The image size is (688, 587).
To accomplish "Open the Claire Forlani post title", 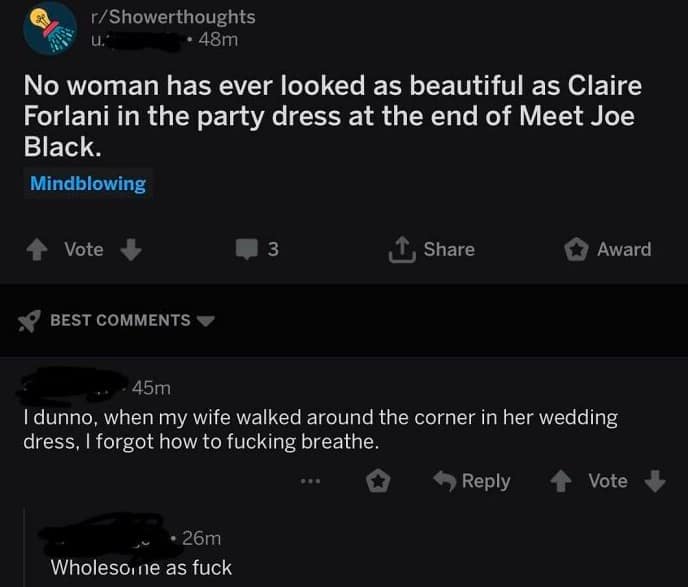I will coord(330,115).
